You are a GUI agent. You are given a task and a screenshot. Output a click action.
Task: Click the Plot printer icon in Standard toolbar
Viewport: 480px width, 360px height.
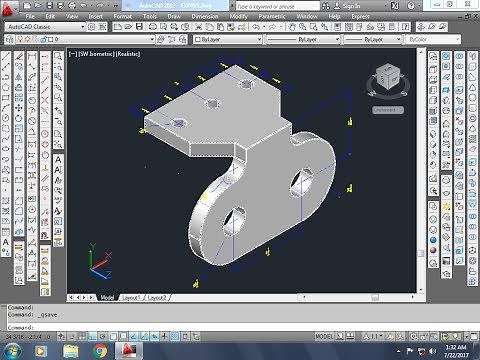coord(153,27)
